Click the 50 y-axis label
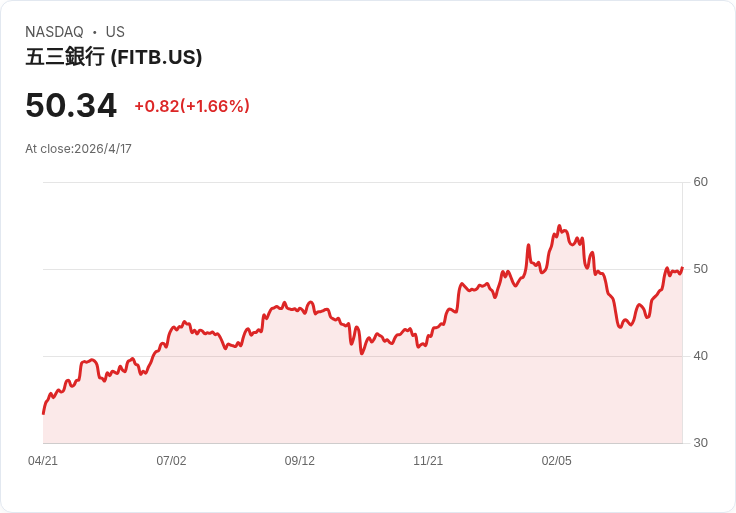Viewport: 736px width, 513px height. [x=701, y=269]
